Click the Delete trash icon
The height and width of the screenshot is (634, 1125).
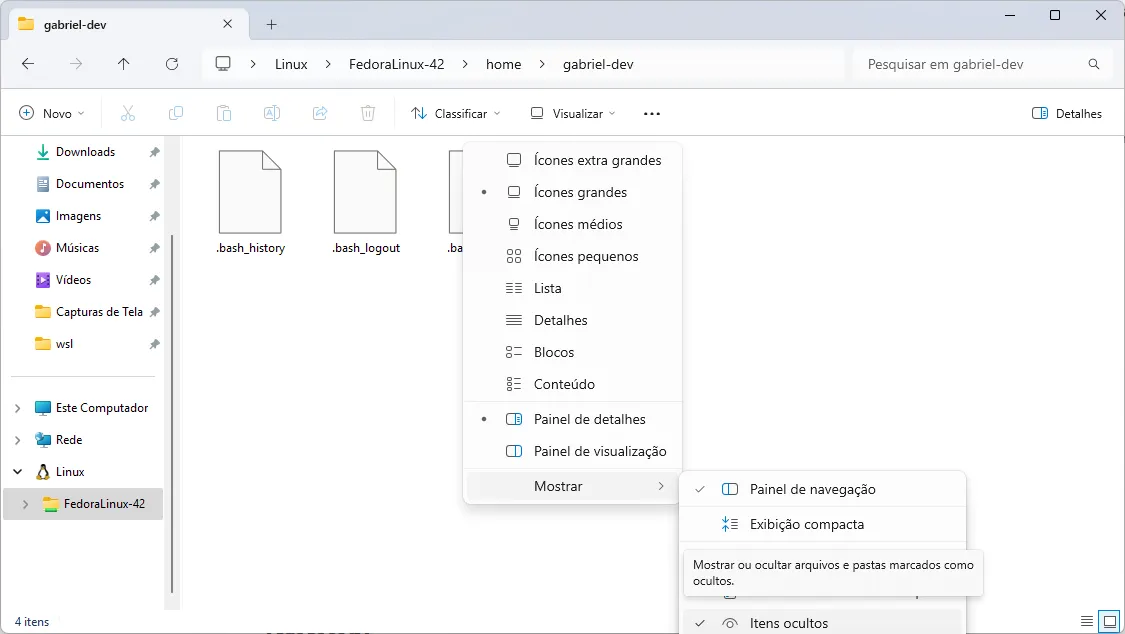pos(368,113)
